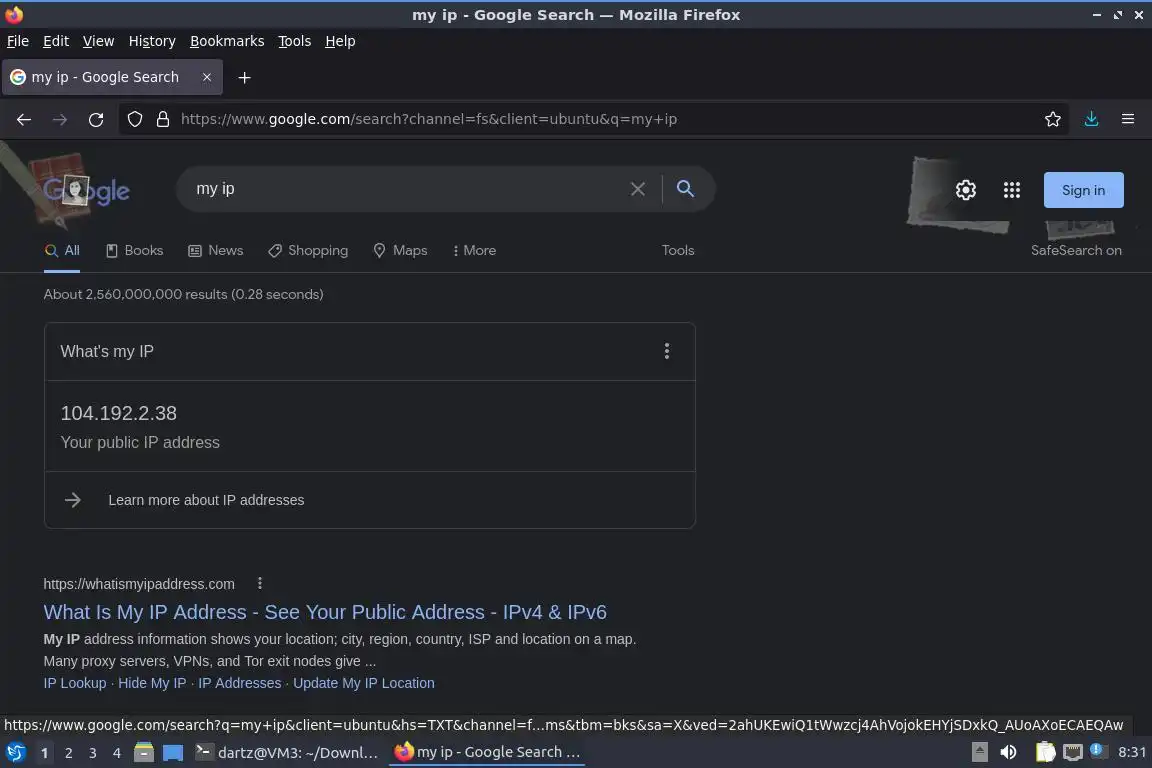Switch to Shopping results

pyautogui.click(x=308, y=251)
